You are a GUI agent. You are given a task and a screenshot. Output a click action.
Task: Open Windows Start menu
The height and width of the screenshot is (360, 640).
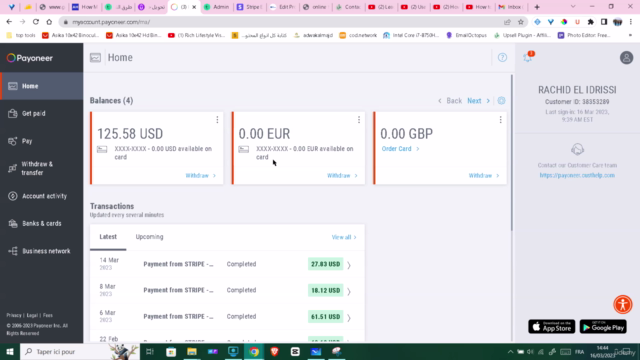[10, 351]
